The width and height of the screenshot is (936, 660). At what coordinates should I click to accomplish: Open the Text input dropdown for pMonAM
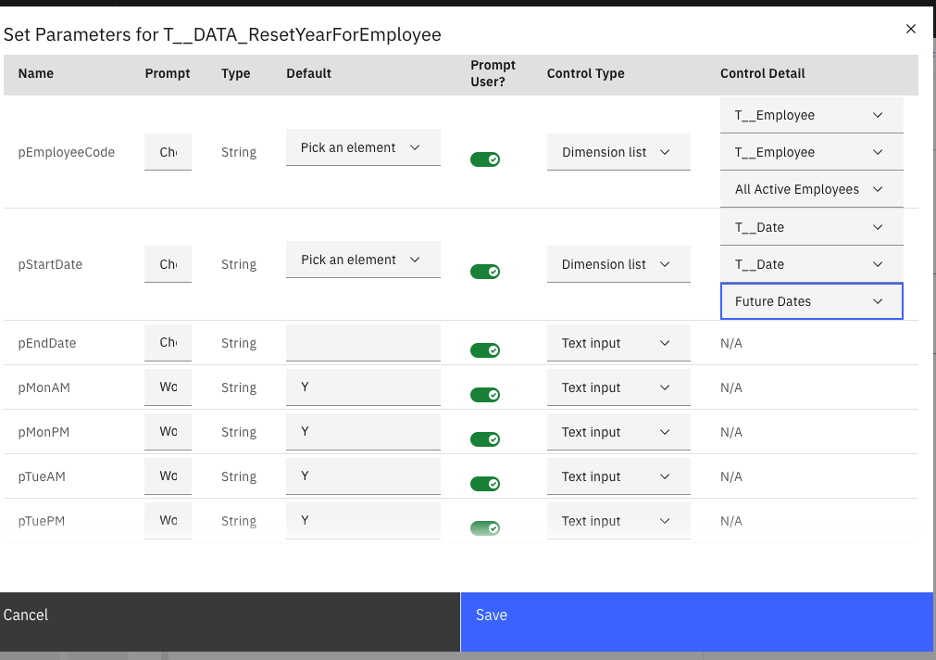(x=618, y=387)
